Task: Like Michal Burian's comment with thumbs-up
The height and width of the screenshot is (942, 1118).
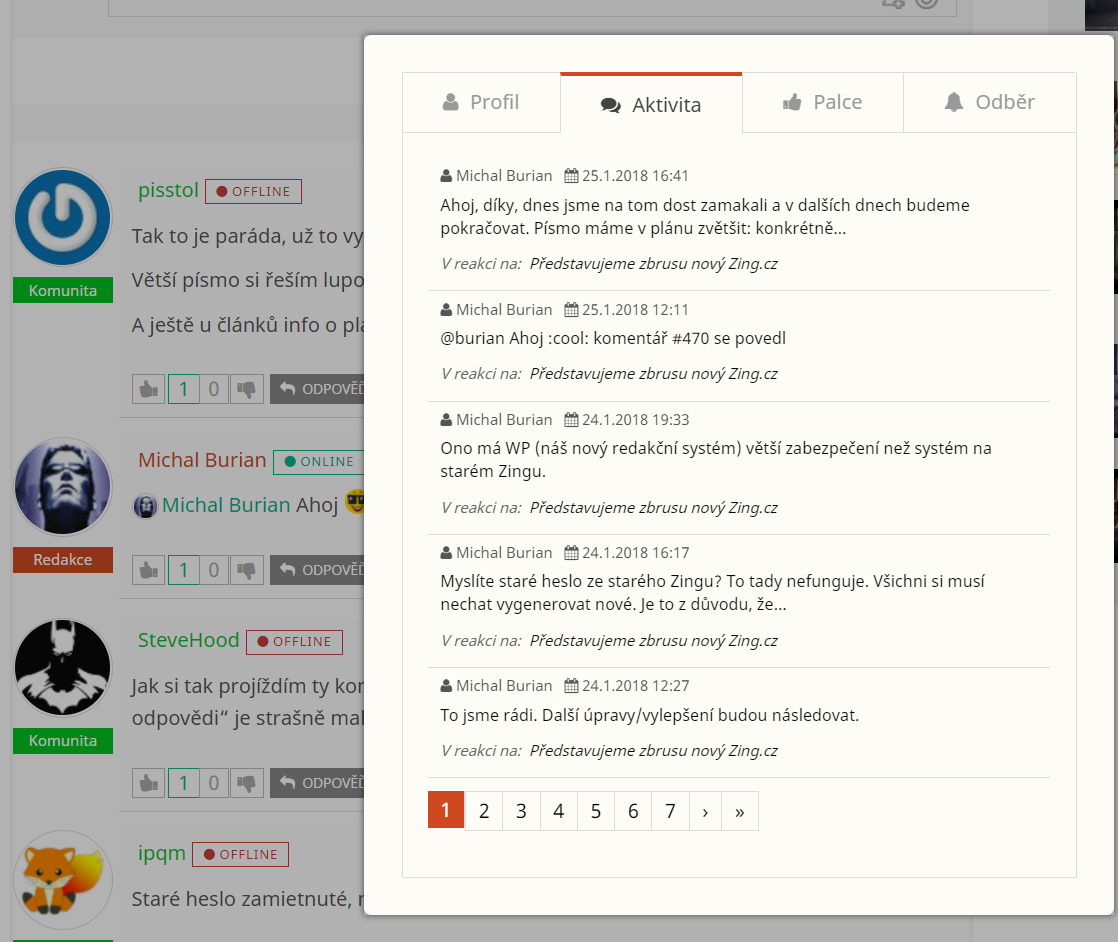Action: coord(149,570)
